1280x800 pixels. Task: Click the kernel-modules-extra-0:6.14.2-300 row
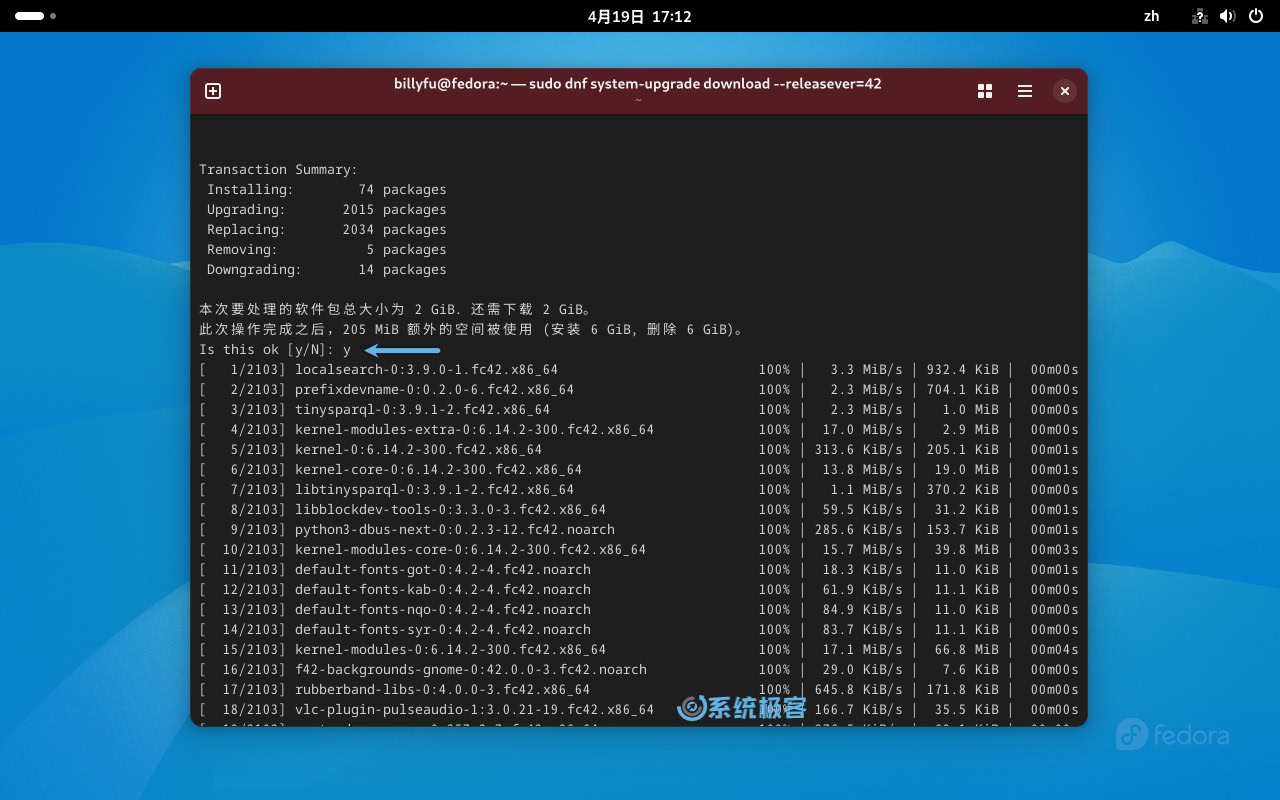tap(639, 429)
